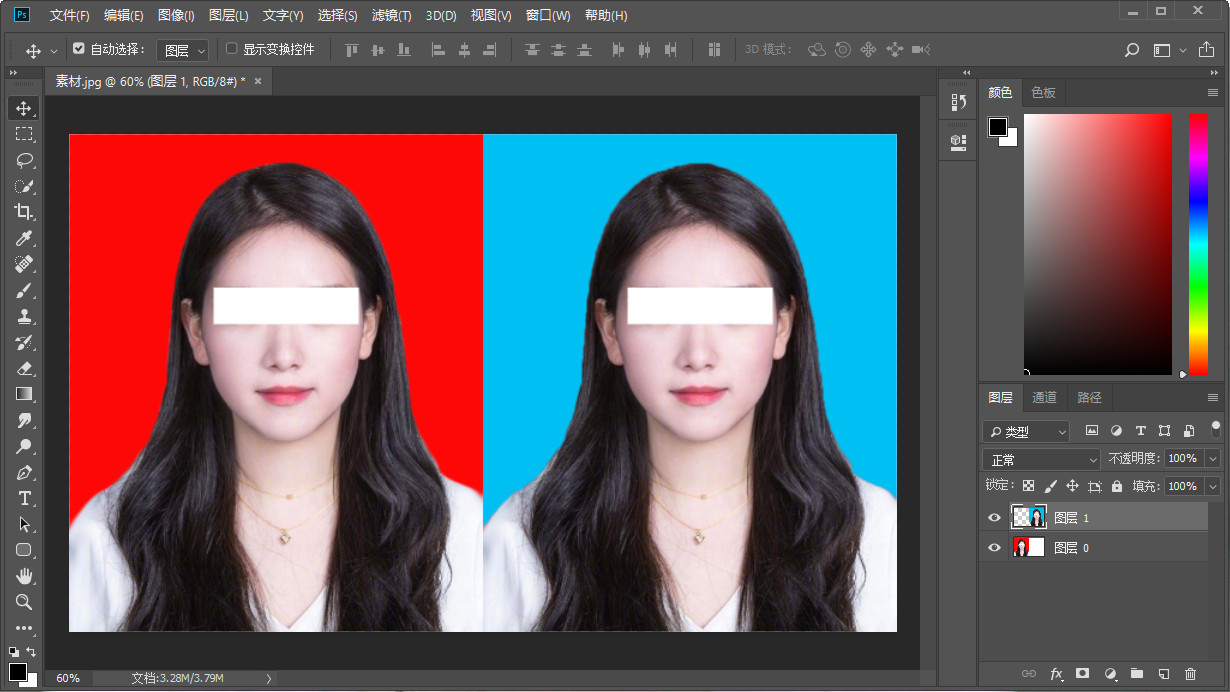Hide 图层 0 using eye icon
Viewport: 1230px width, 692px height.
coord(994,548)
